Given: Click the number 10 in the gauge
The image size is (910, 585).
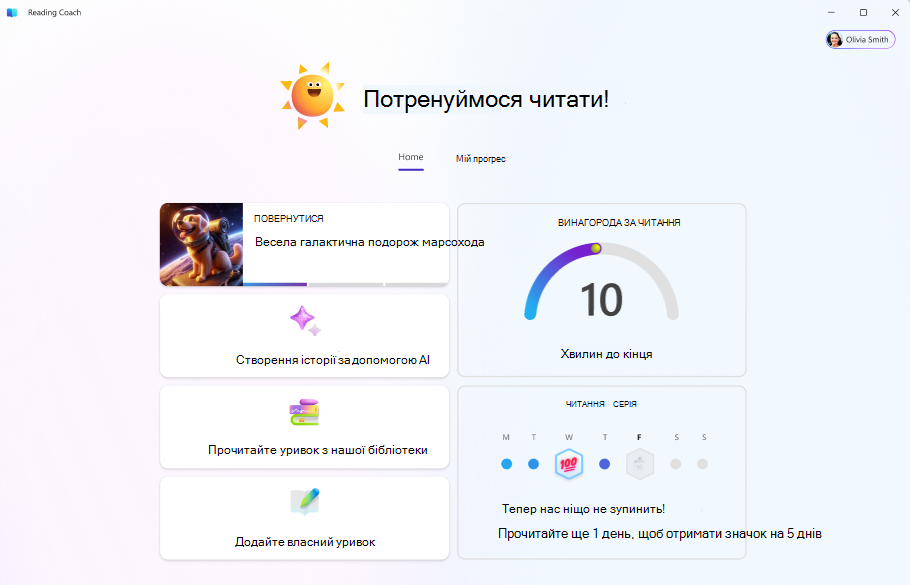Looking at the screenshot, I should (x=602, y=299).
